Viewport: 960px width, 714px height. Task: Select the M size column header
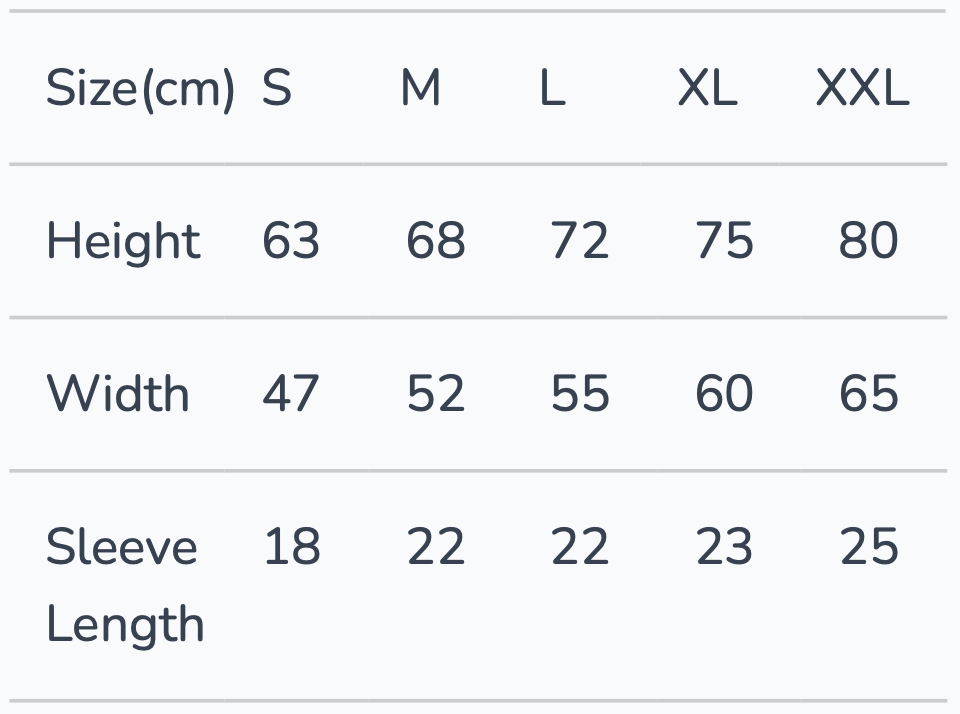pos(420,89)
